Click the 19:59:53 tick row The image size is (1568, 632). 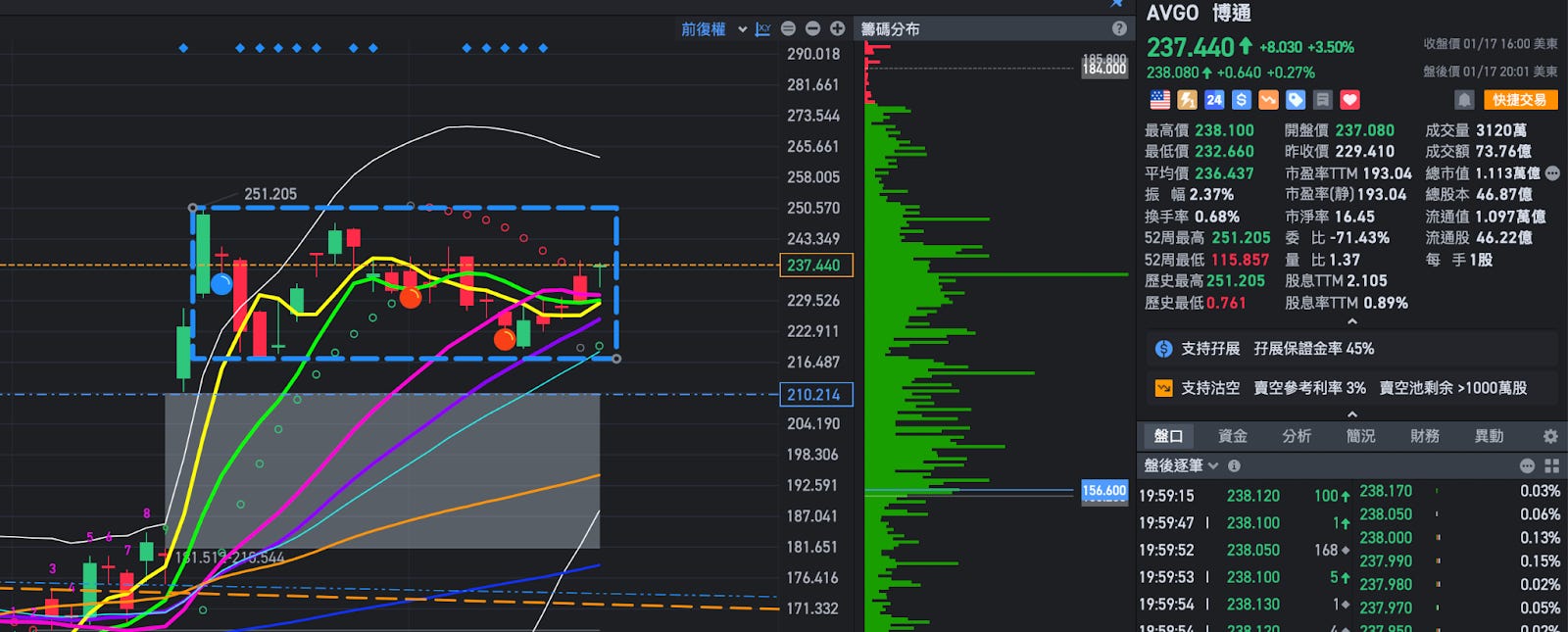click(x=1244, y=578)
